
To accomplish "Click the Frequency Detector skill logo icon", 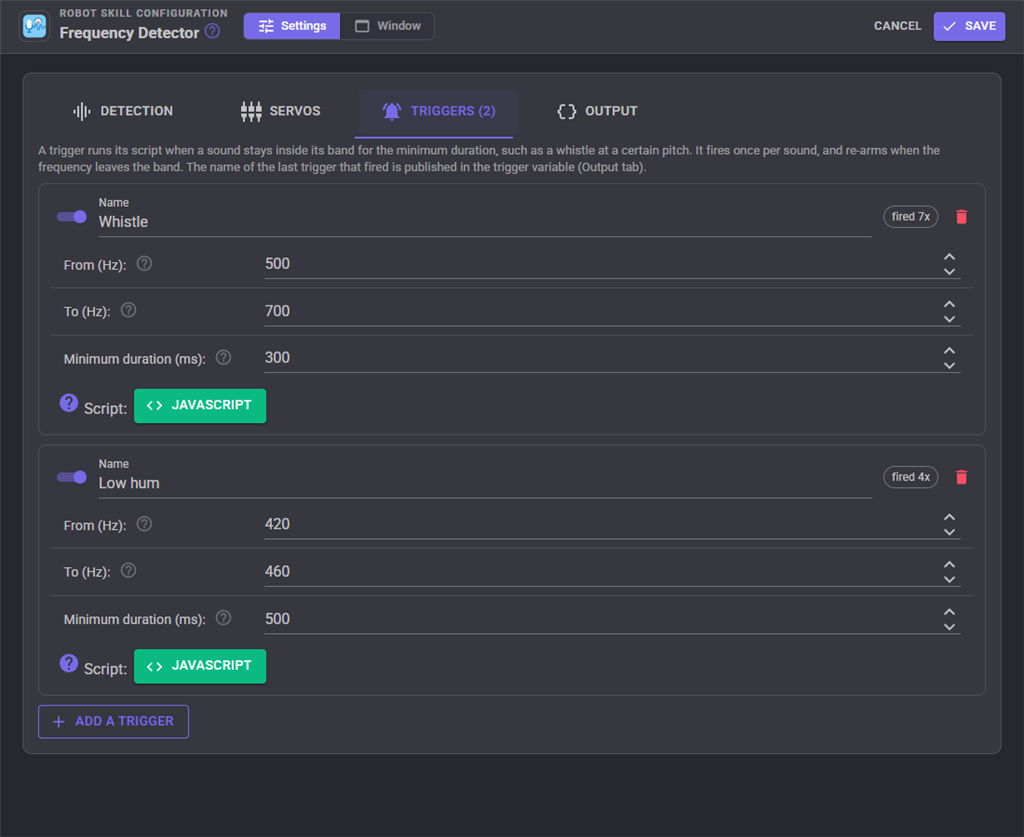I will 35,26.
